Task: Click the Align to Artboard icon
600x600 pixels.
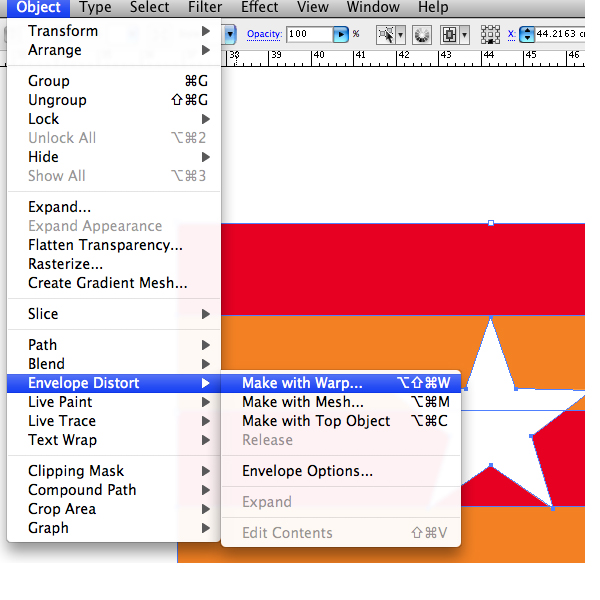Action: 449,35
